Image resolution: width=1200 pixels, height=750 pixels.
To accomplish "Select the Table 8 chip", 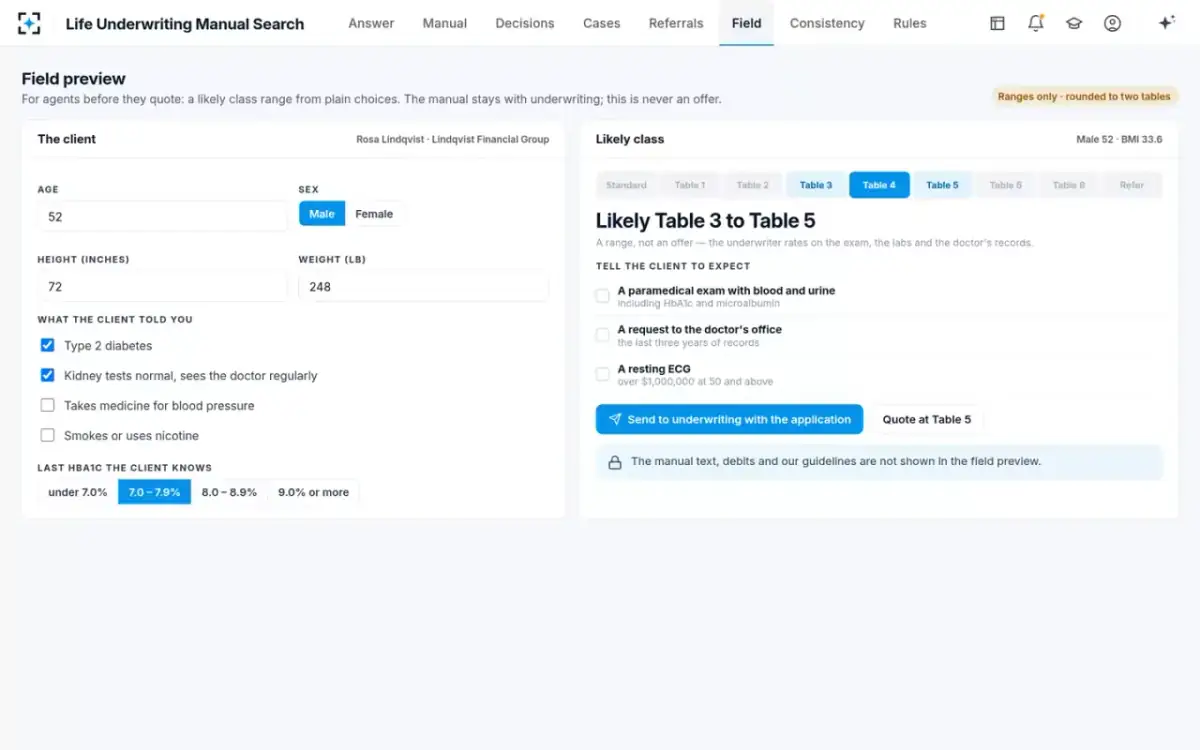I will click(1068, 185).
